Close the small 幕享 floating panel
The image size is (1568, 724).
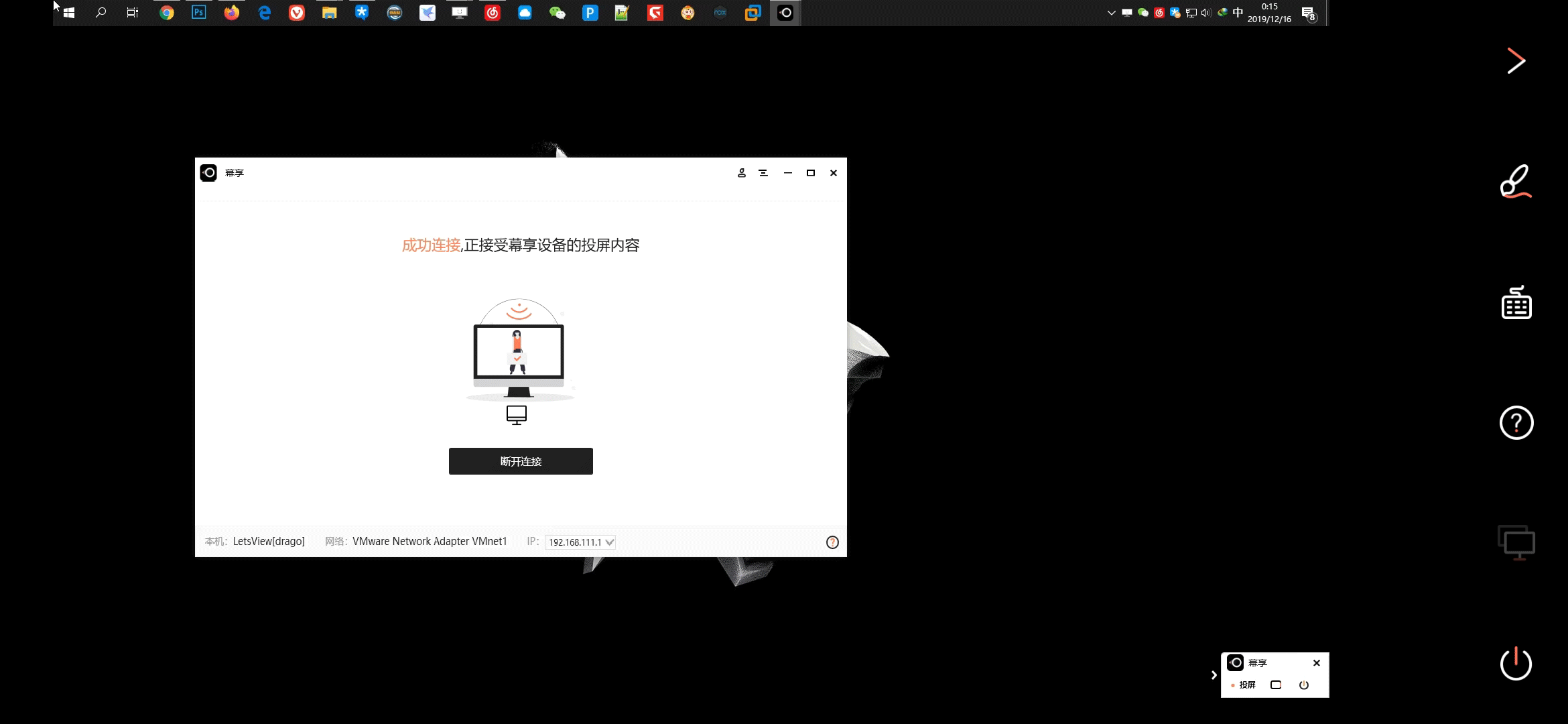(x=1317, y=663)
